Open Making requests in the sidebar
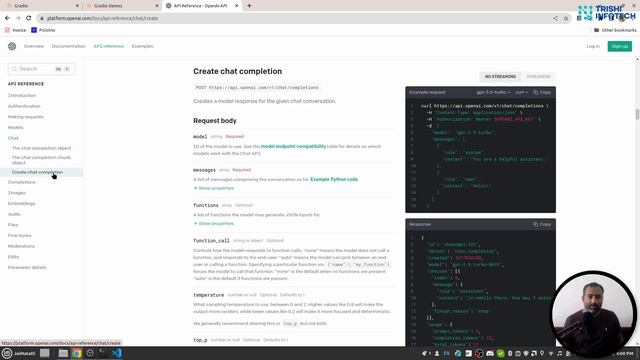This screenshot has width=640, height=360. [x=26, y=117]
